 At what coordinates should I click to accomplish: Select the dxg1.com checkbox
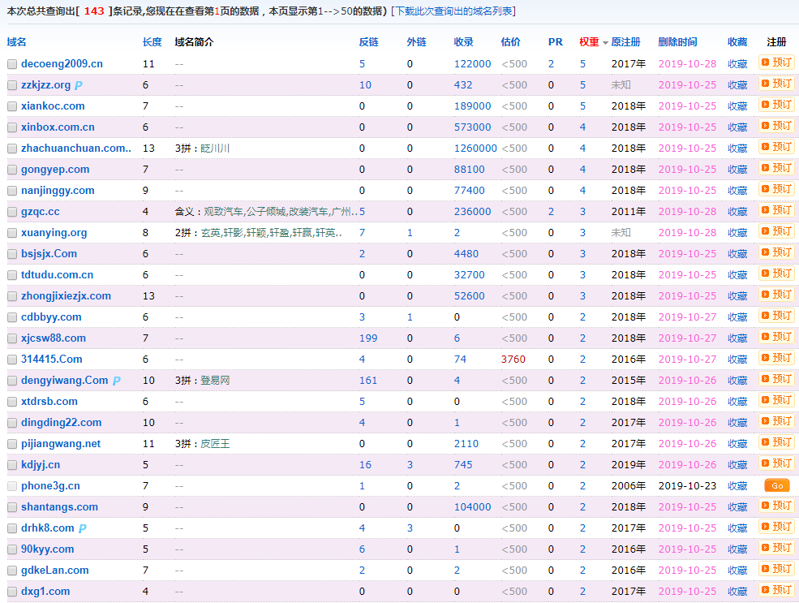tap(12, 592)
